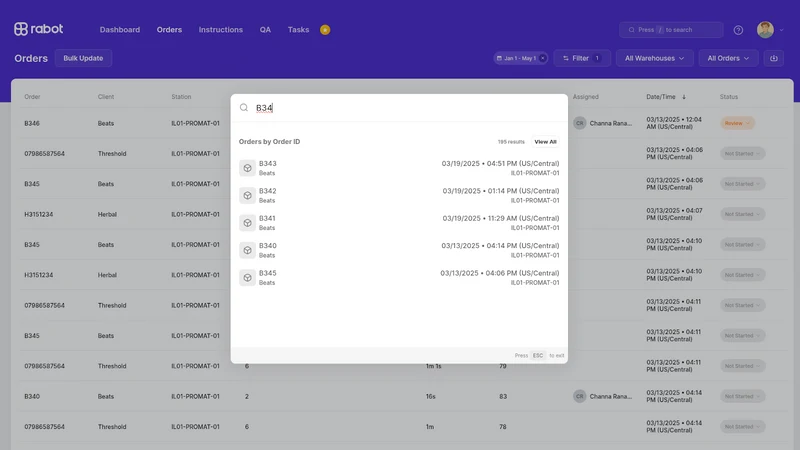This screenshot has width=800, height=450.
Task: Open the Dashboard tab
Action: point(119,30)
